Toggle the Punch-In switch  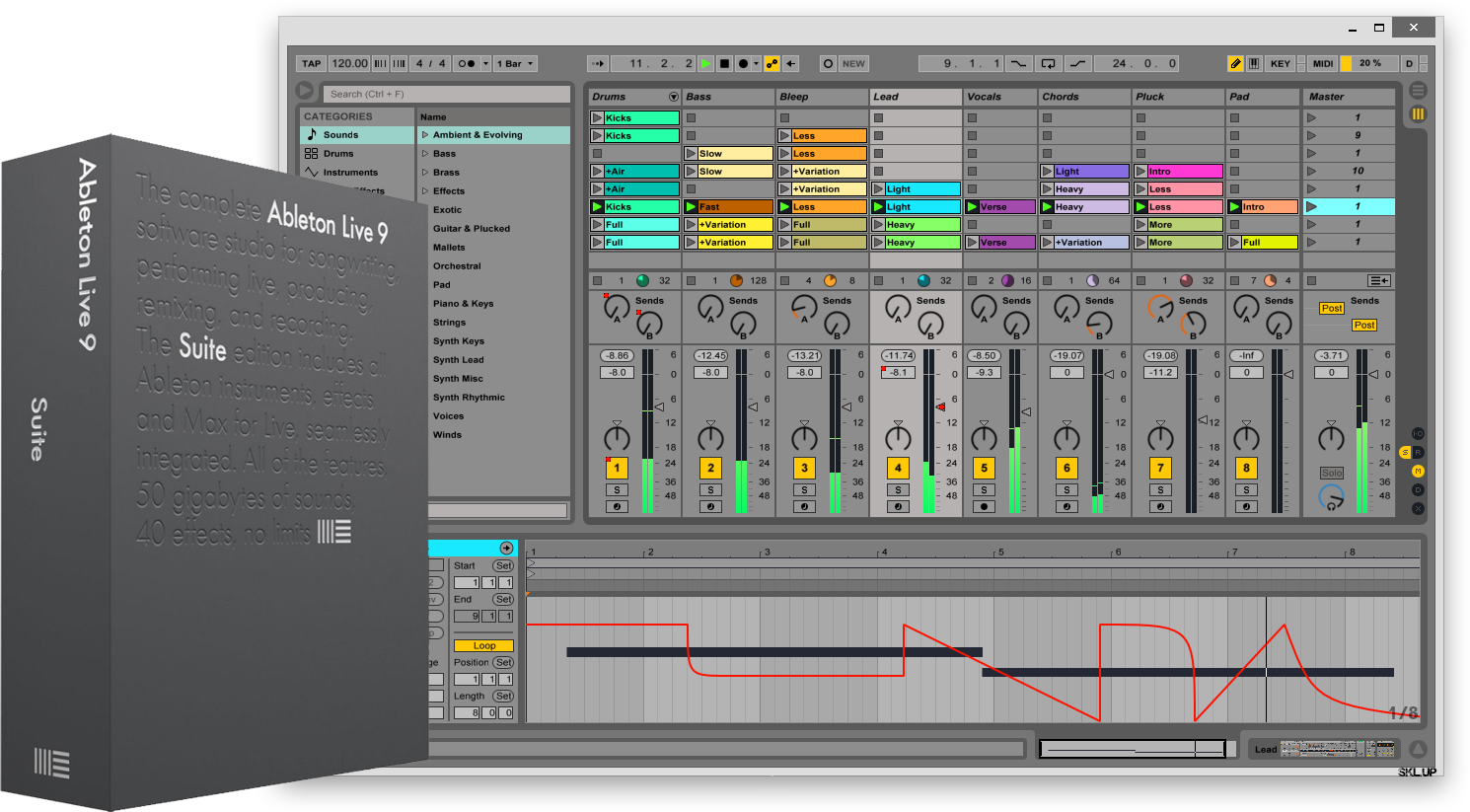tap(1019, 63)
